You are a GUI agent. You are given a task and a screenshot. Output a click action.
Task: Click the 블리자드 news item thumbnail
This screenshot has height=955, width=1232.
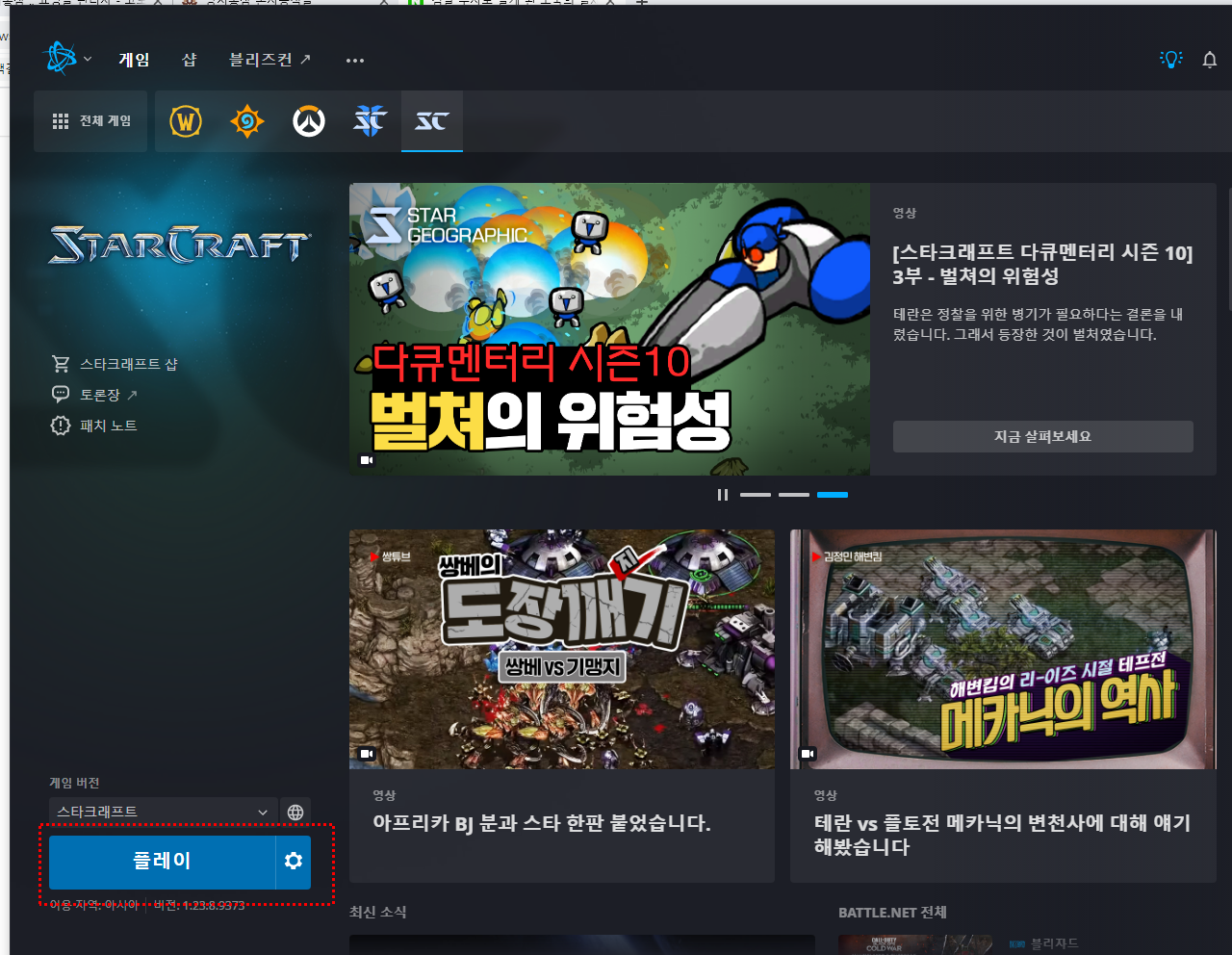pyautogui.click(x=915, y=944)
